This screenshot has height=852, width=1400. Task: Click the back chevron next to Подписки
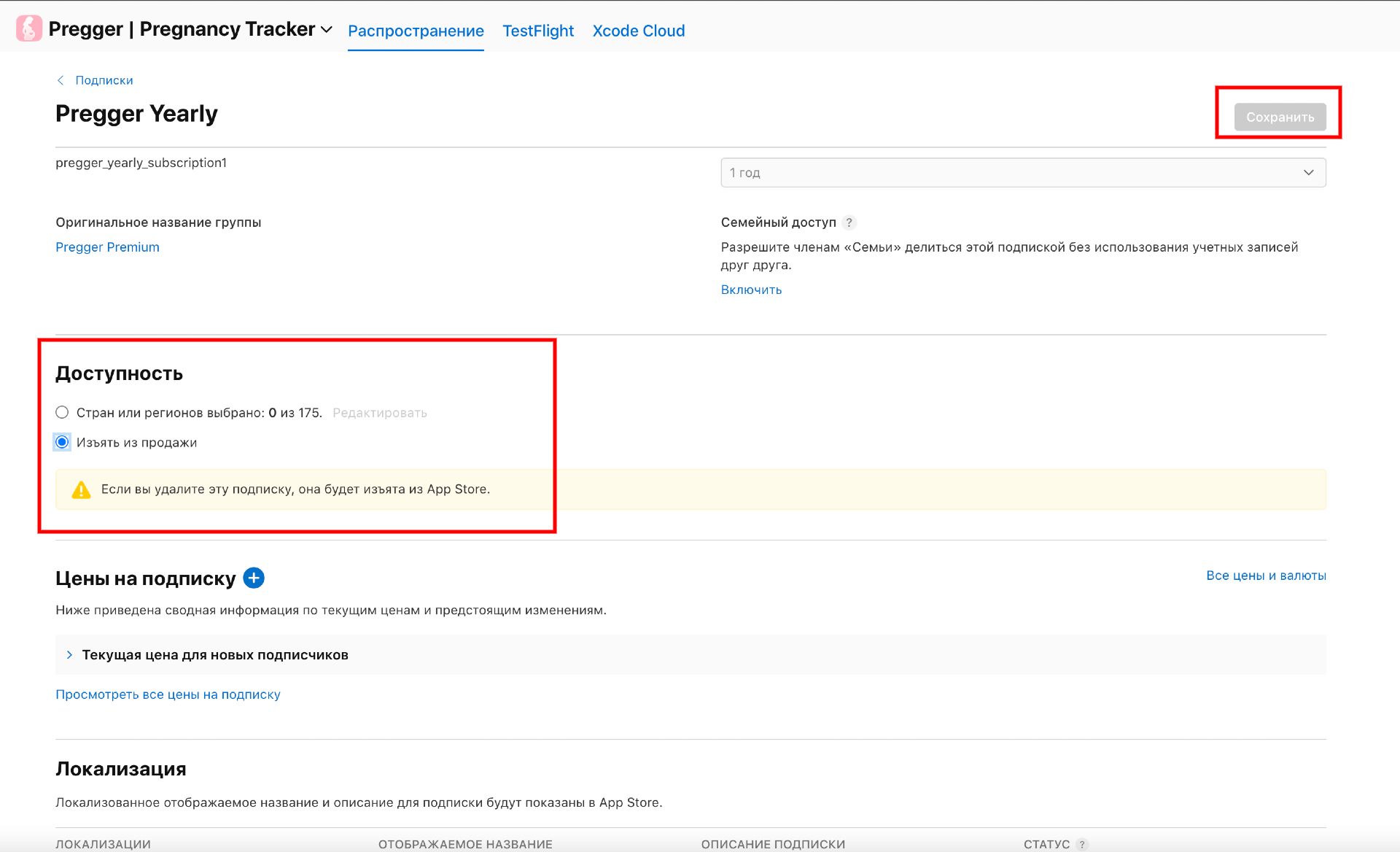click(x=61, y=80)
